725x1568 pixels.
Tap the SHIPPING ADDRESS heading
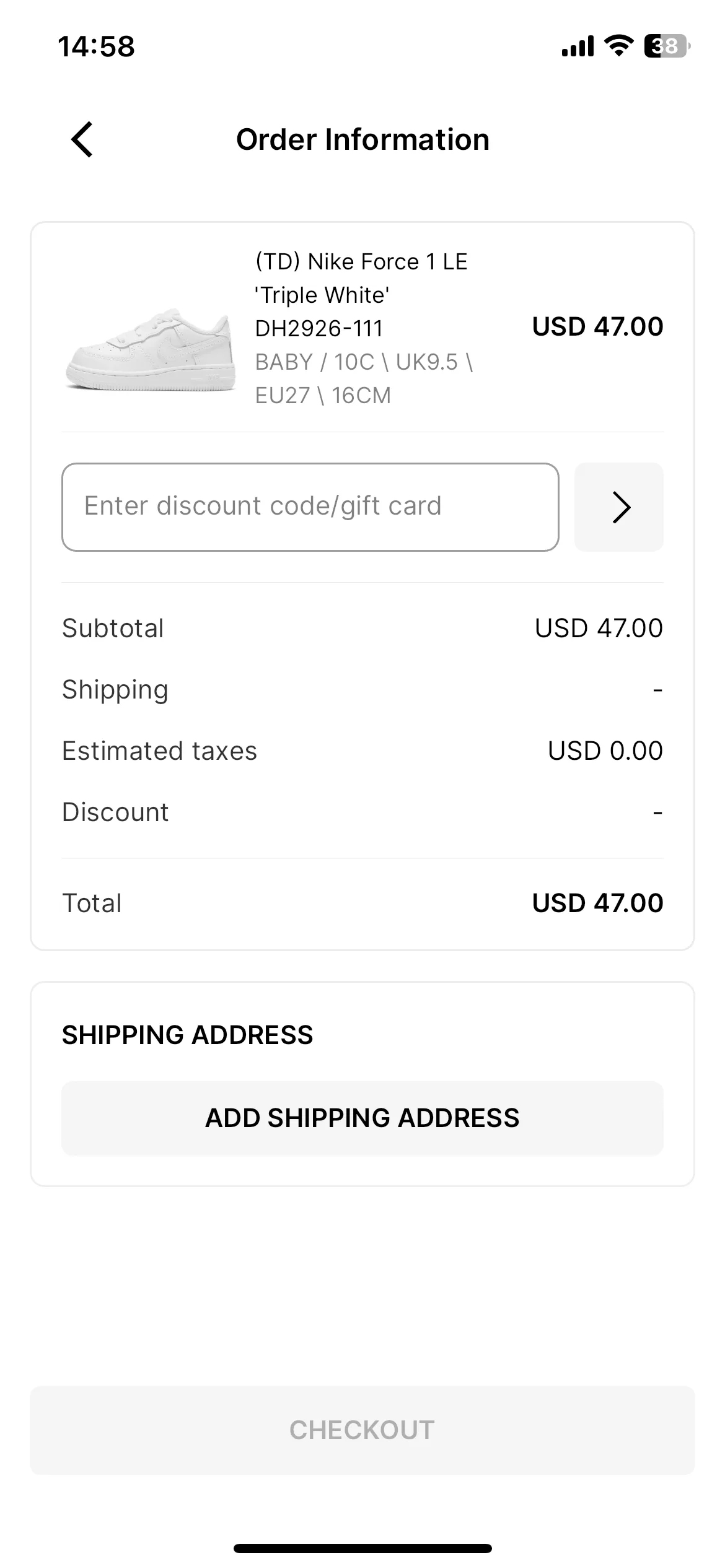click(187, 1035)
